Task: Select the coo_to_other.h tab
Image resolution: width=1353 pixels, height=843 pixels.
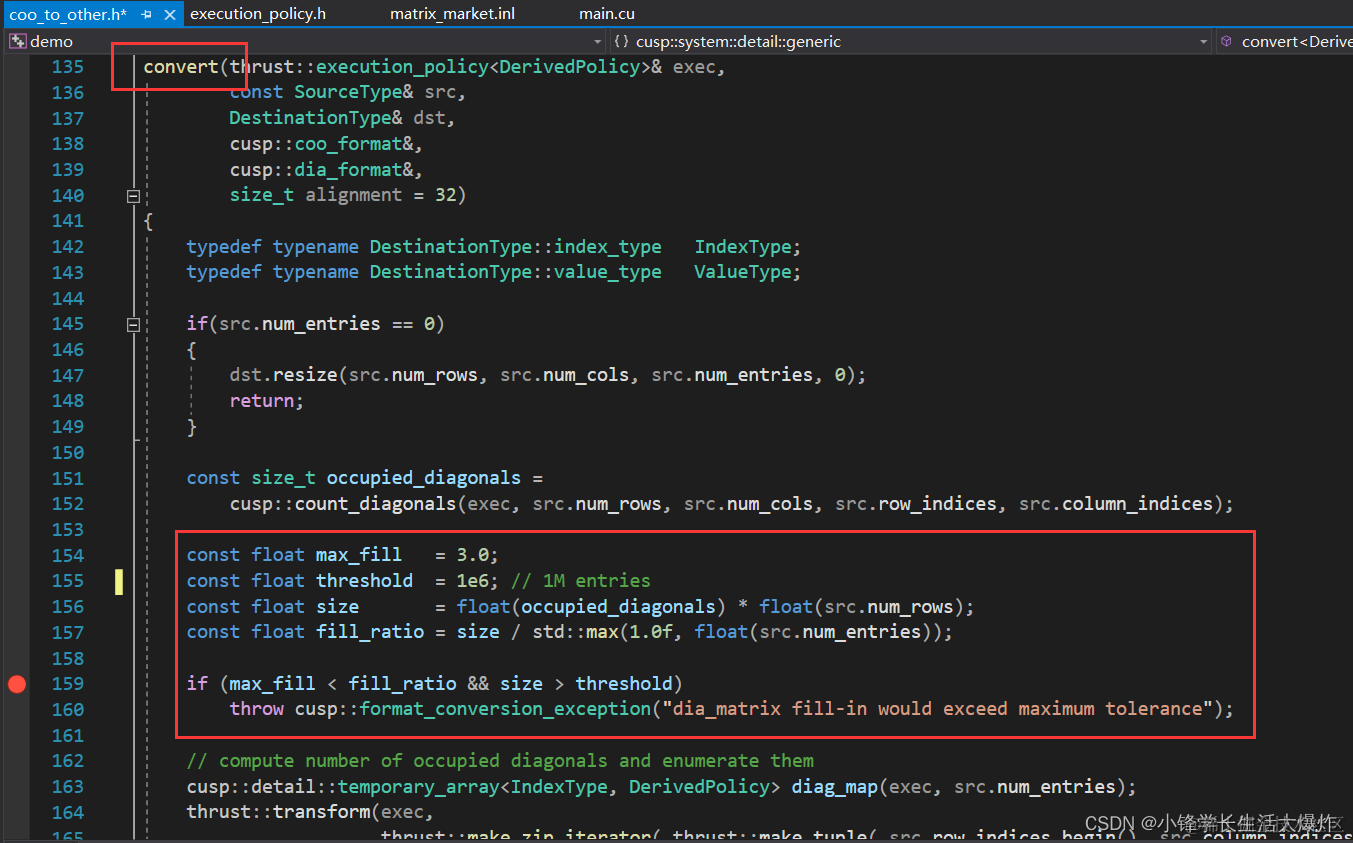Action: tap(67, 14)
